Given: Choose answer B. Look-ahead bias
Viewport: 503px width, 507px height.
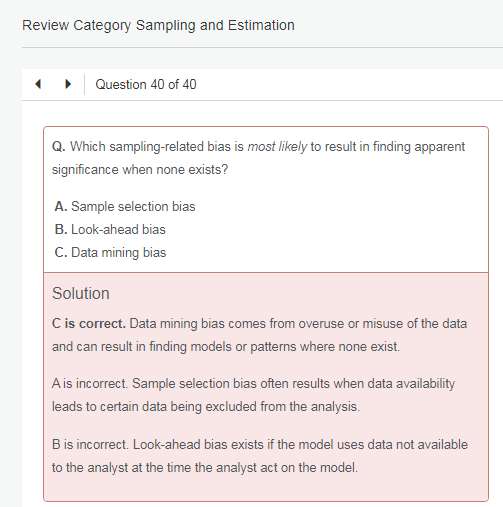Looking at the screenshot, I should [110, 230].
